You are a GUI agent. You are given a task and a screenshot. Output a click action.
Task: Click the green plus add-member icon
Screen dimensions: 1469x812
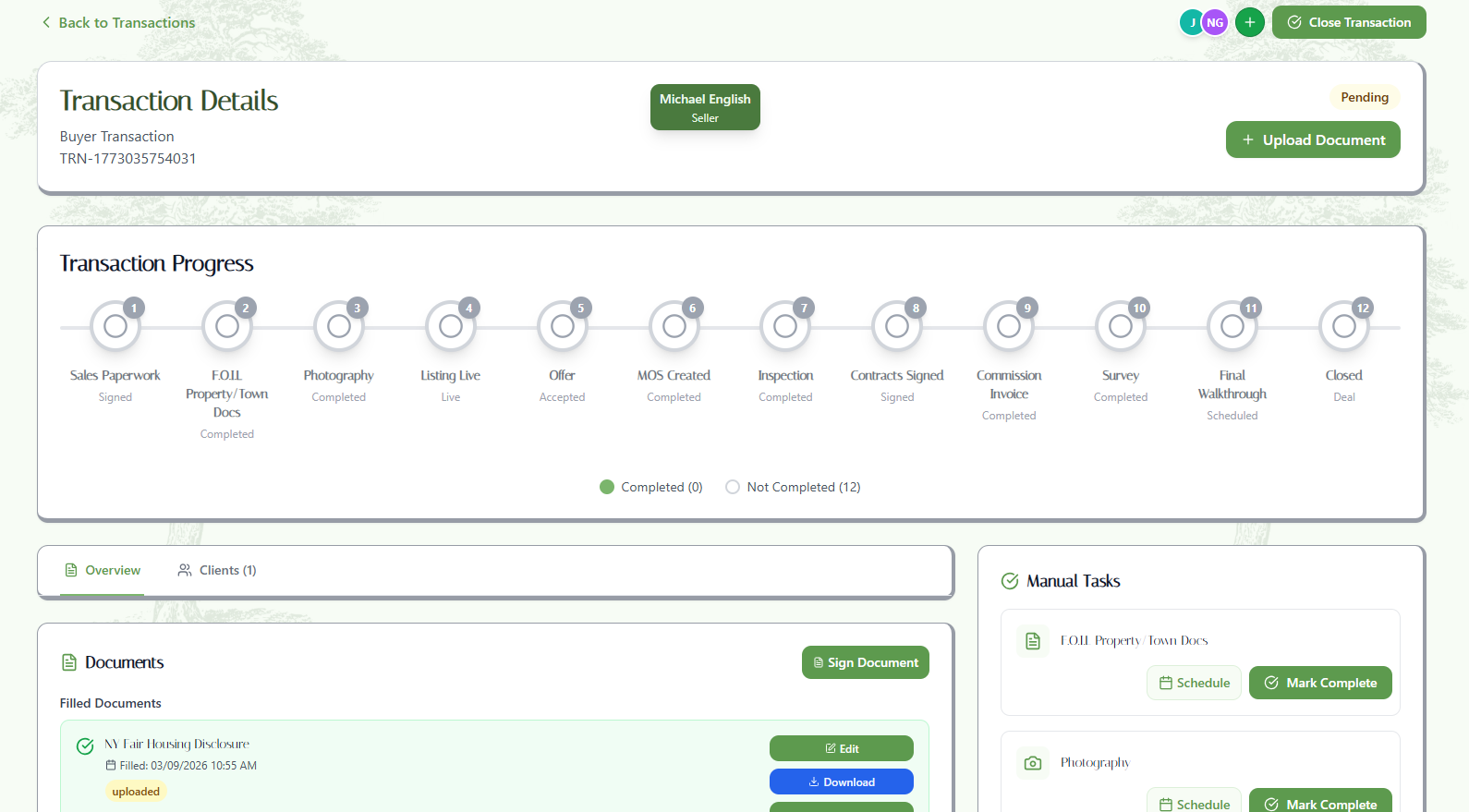[x=1249, y=22]
